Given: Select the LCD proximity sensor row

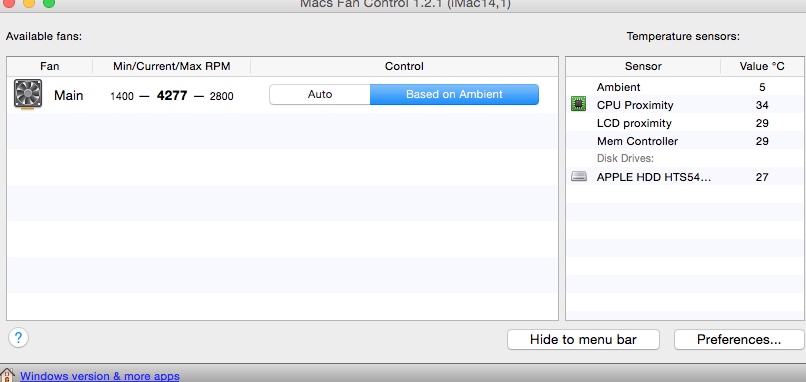Looking at the screenshot, I should point(686,123).
